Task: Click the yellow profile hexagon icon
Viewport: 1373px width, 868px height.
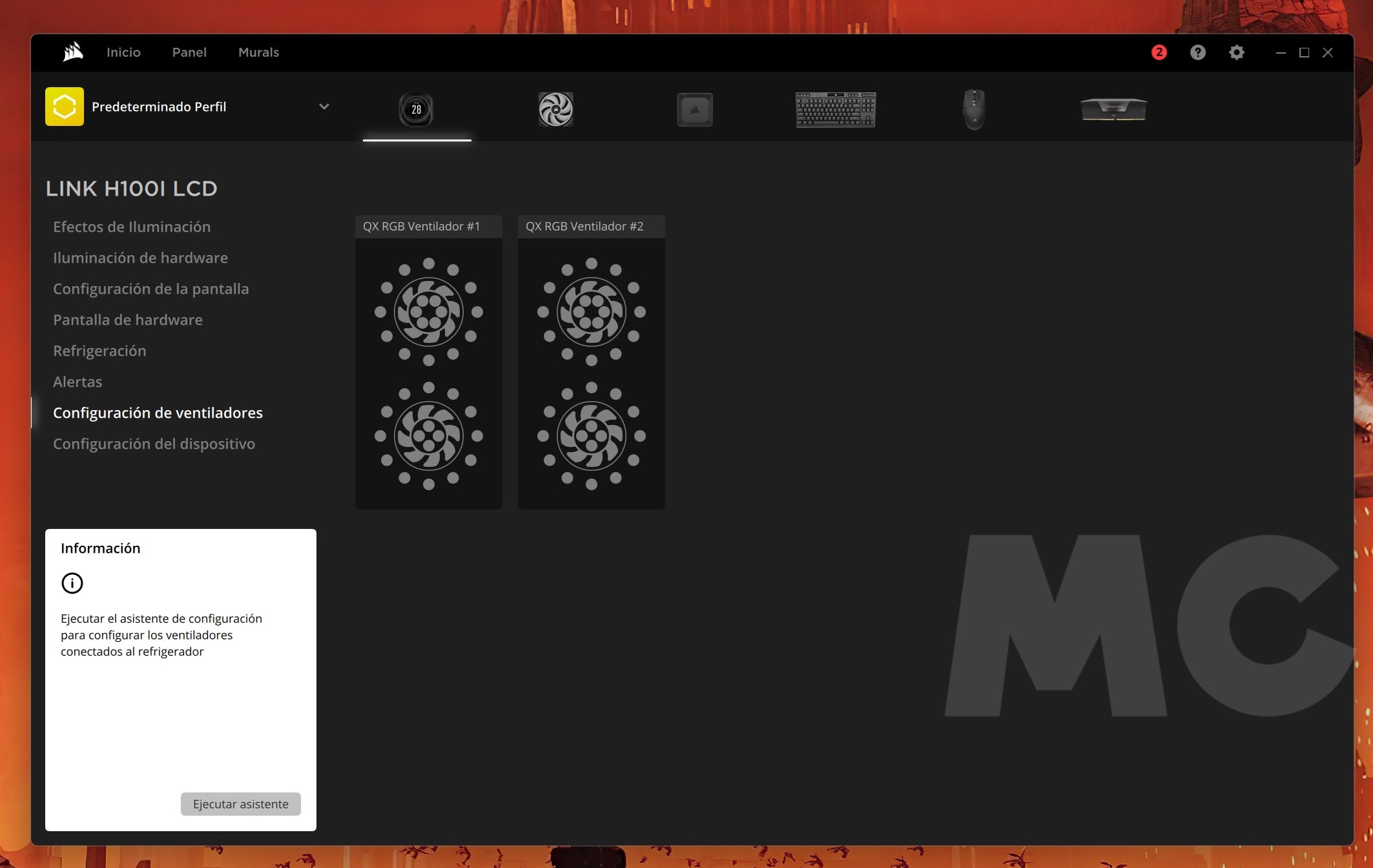Action: click(x=65, y=107)
